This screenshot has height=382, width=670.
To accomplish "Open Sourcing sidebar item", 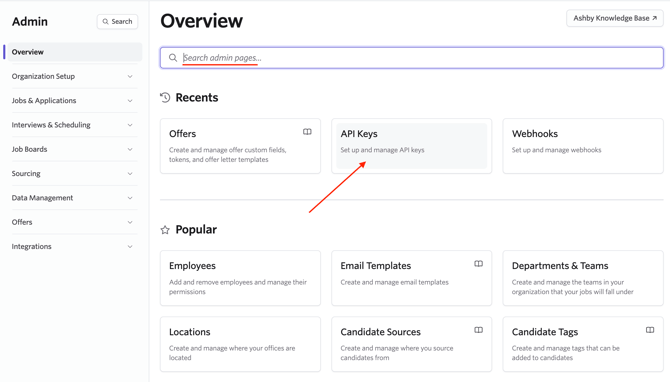I will [x=74, y=174].
